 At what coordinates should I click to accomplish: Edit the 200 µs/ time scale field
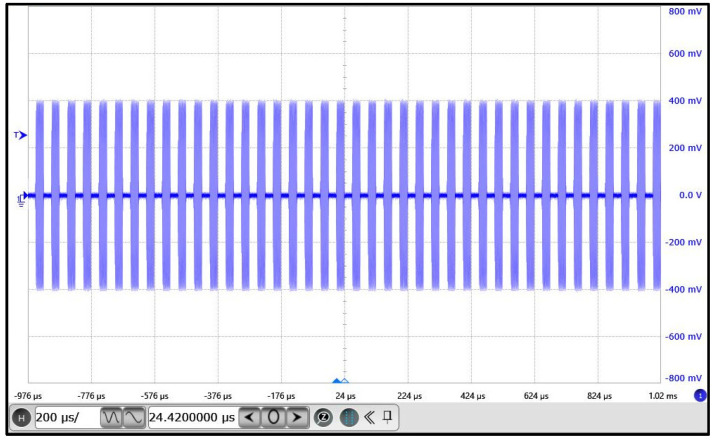click(x=67, y=417)
